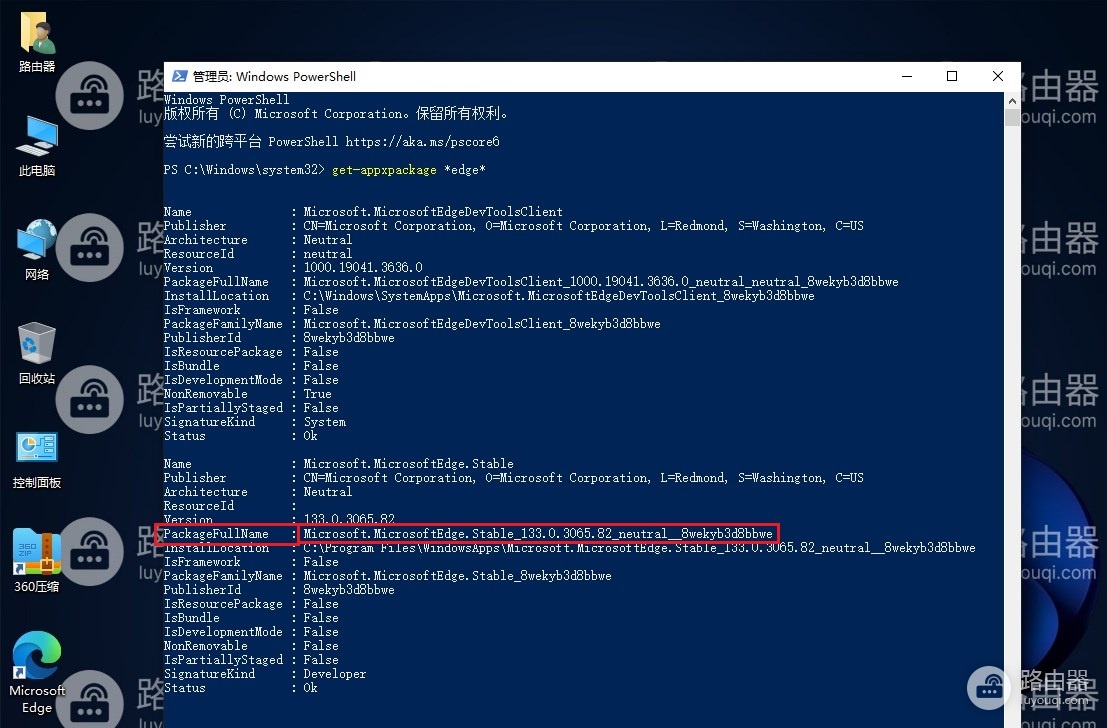
Task: Click the PowerShell window title text
Action: click(x=274, y=76)
